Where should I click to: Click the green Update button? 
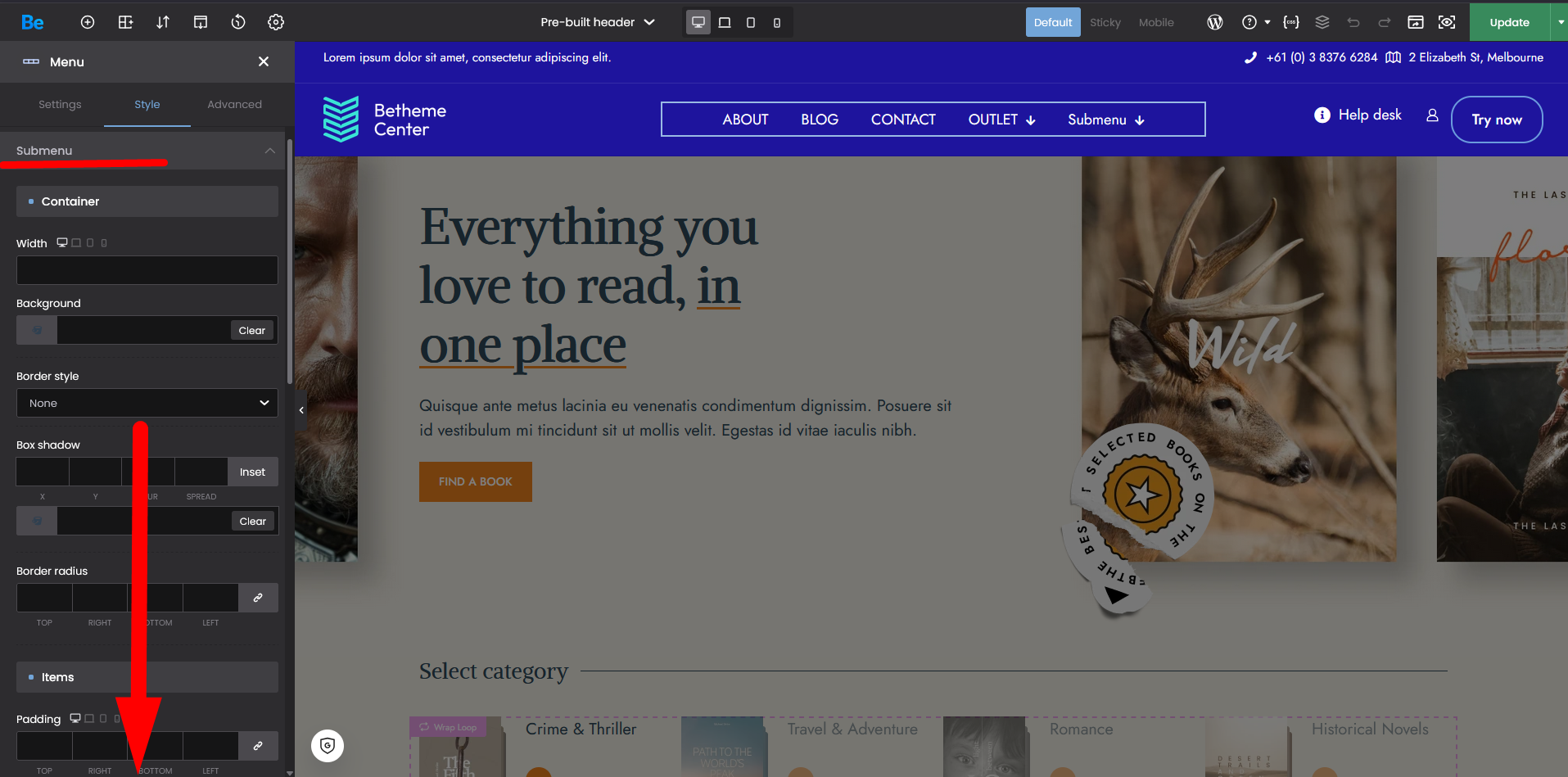coord(1509,22)
